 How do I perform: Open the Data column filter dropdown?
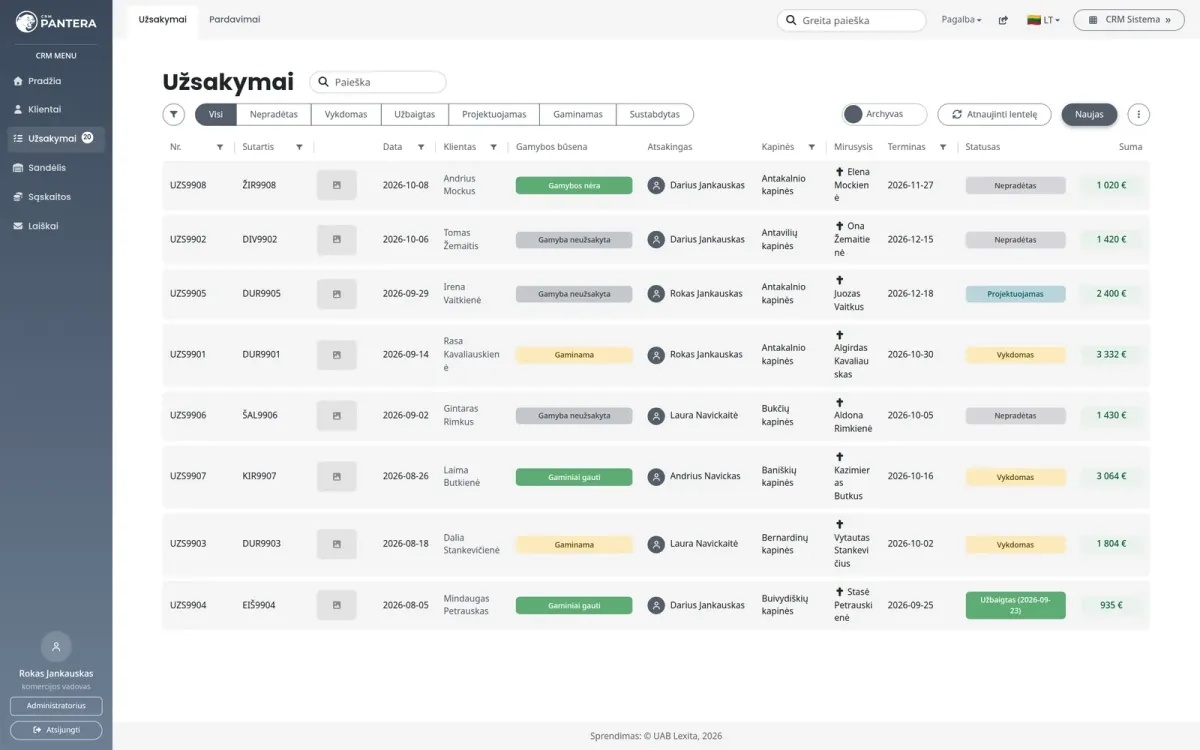click(x=421, y=147)
